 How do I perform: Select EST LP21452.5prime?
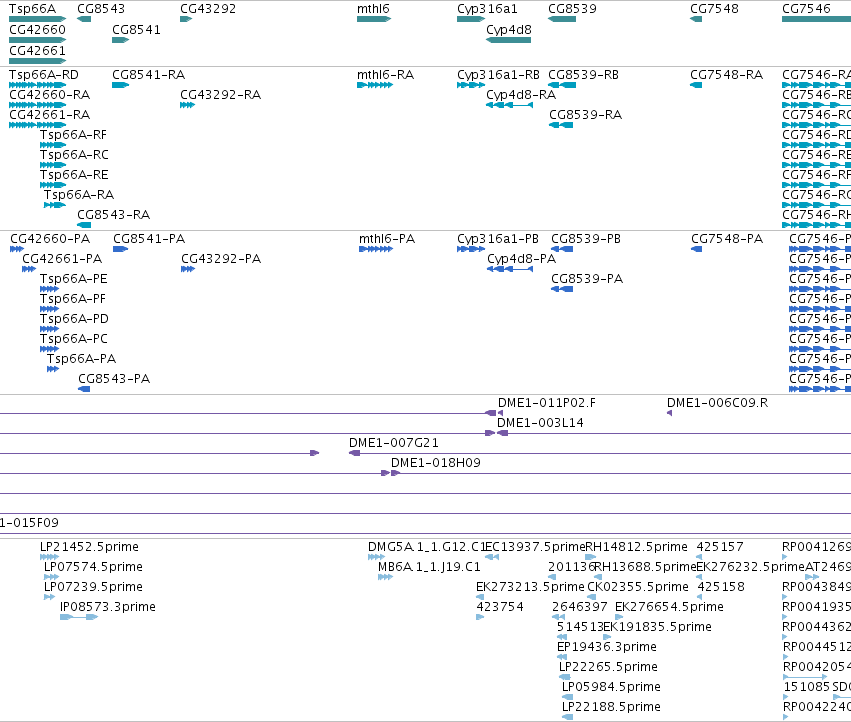coord(49,556)
